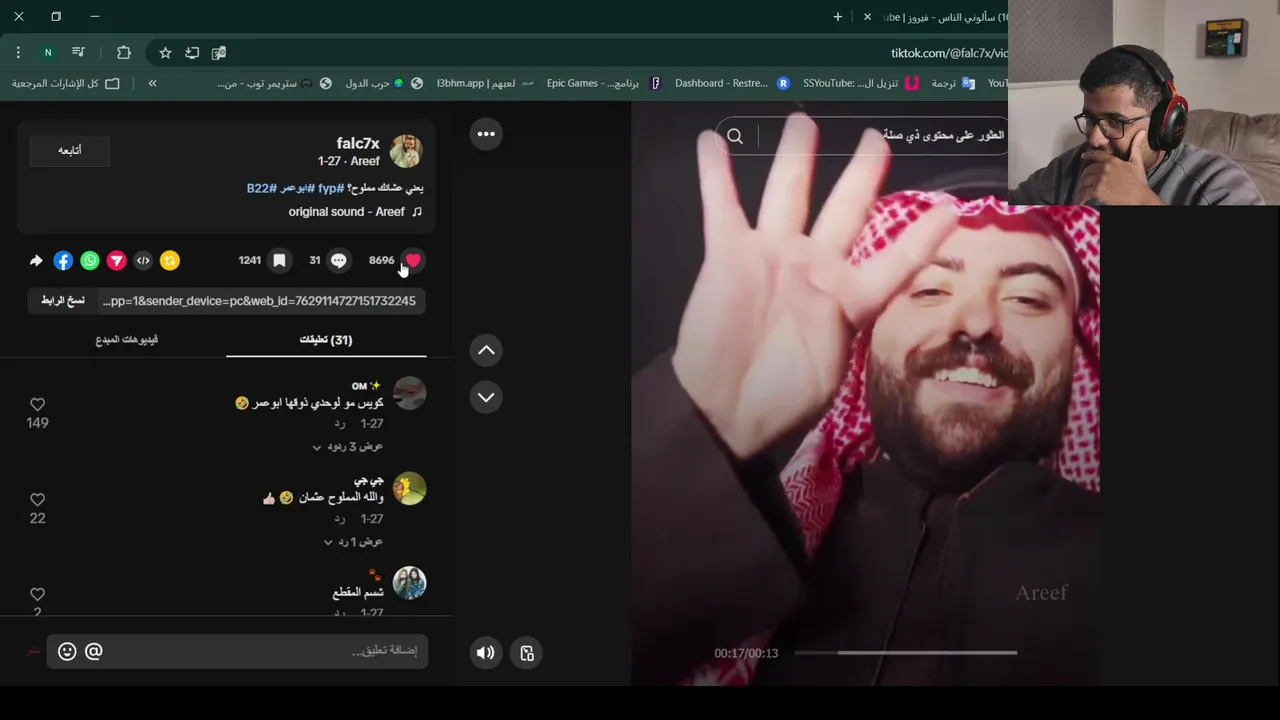Open falc7x profile avatar
The height and width of the screenshot is (720, 1280).
(x=406, y=151)
